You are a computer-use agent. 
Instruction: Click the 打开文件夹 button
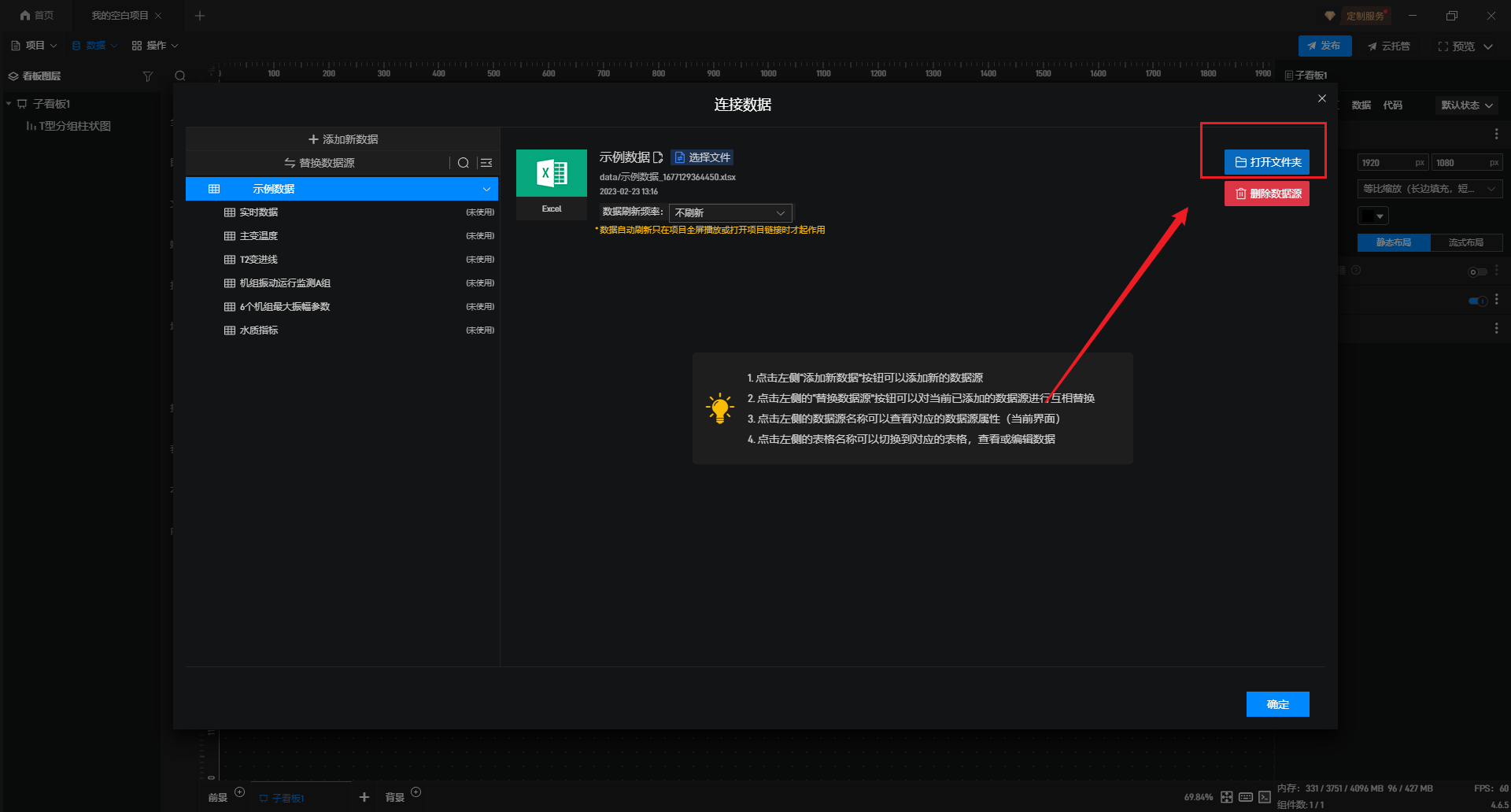tap(1266, 162)
